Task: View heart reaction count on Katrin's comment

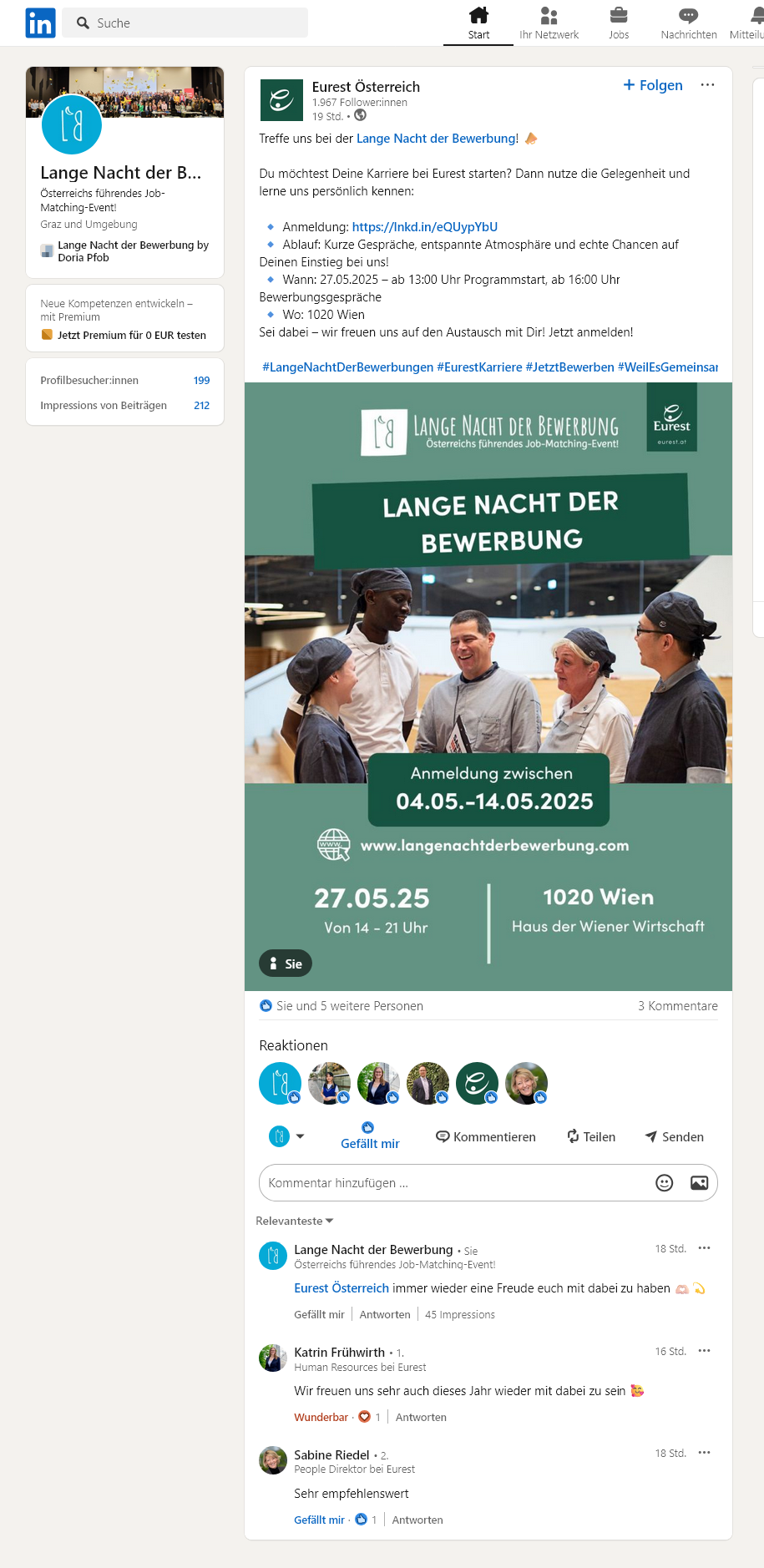Action: [x=369, y=1418]
